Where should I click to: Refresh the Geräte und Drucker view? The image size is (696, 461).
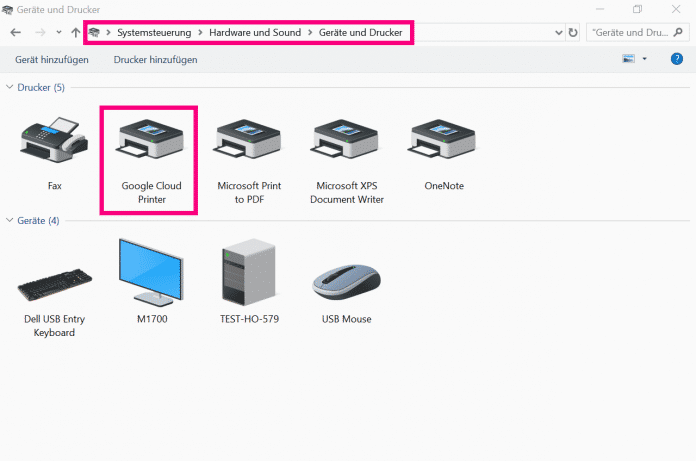573,32
